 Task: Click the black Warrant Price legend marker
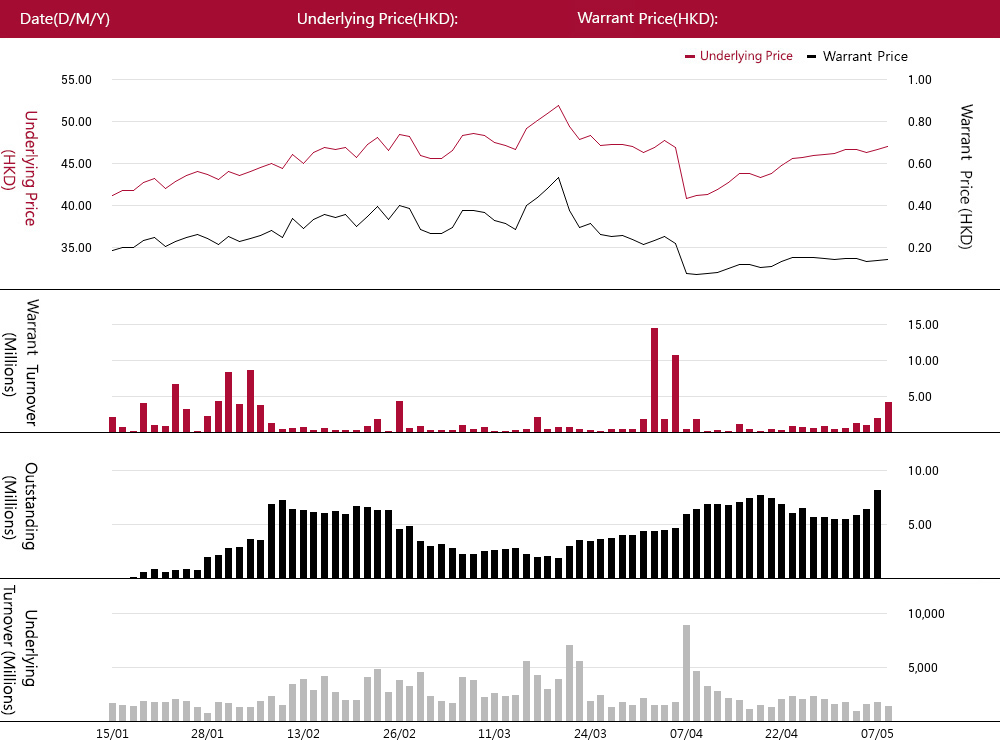tap(811, 57)
